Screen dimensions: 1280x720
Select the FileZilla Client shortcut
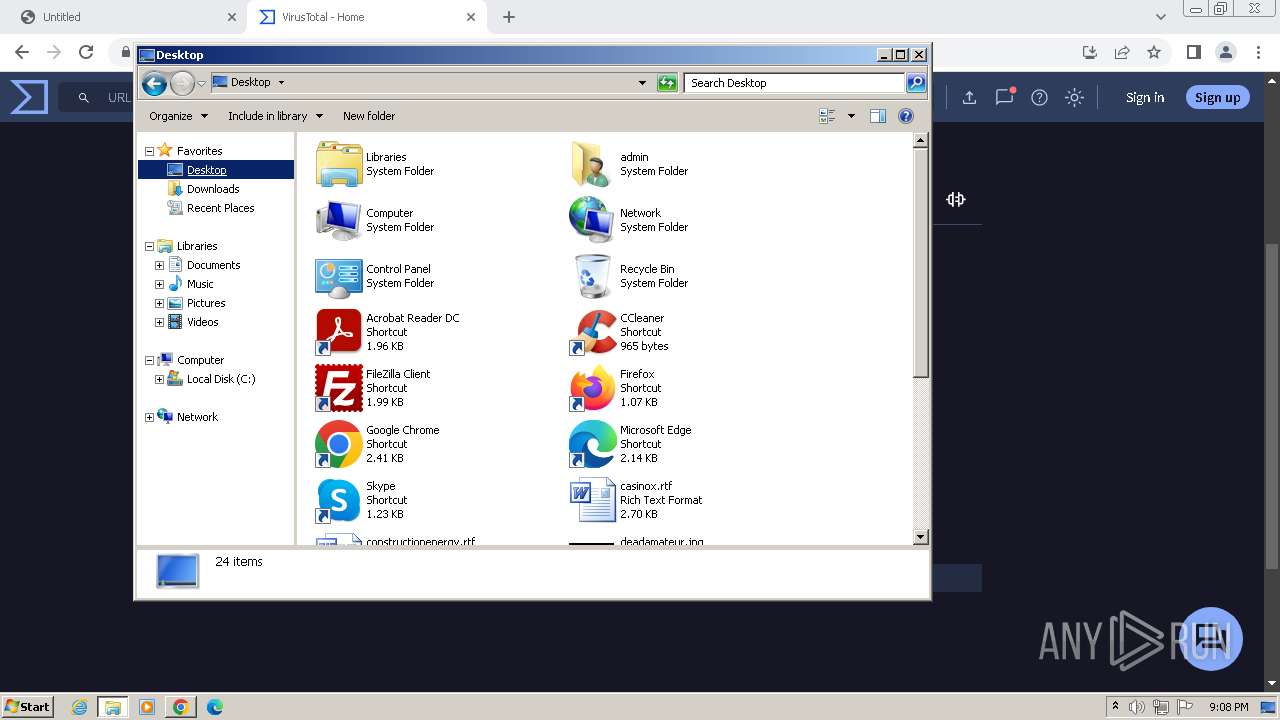point(339,388)
